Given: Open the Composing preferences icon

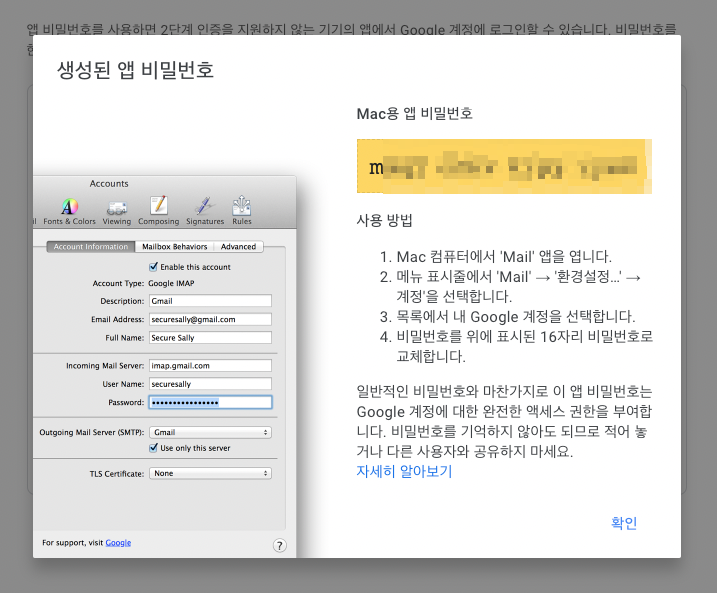Looking at the screenshot, I should click(x=158, y=211).
